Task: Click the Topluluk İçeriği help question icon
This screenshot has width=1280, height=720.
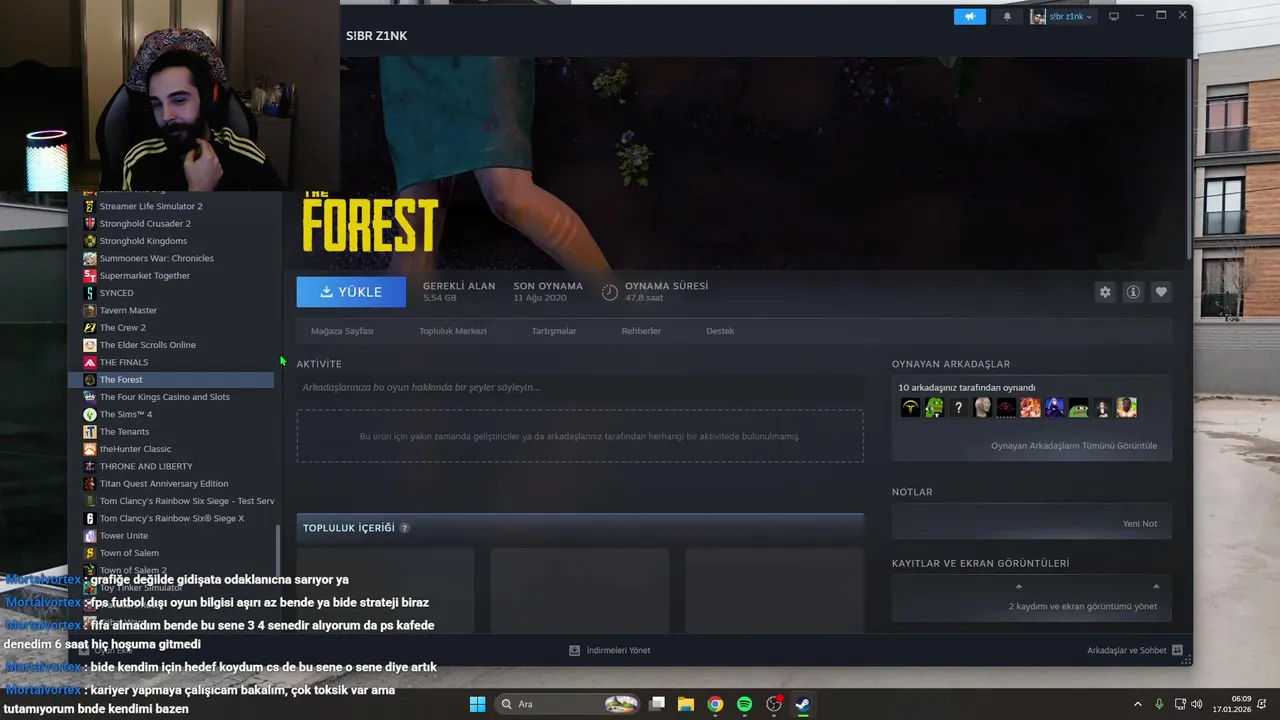Action: click(x=405, y=528)
